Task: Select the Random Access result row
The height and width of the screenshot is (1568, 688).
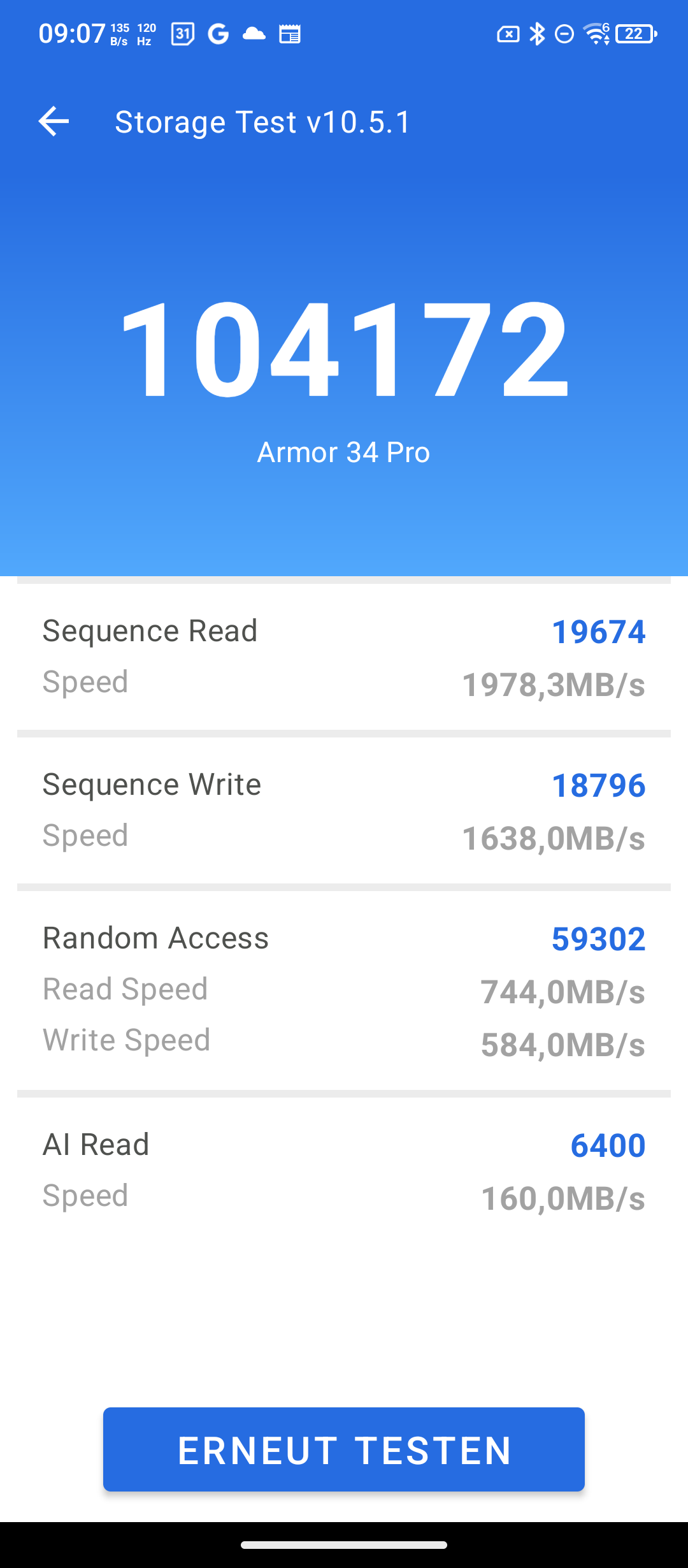Action: coord(344,989)
